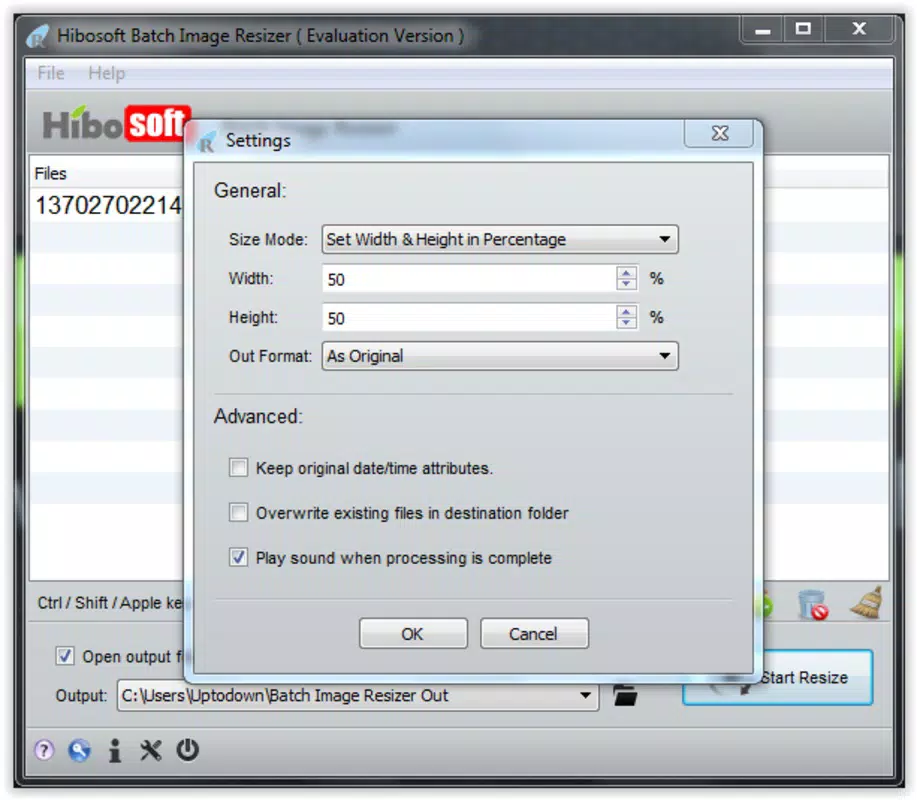Close the Hibosoft main window

pyautogui.click(x=858, y=29)
